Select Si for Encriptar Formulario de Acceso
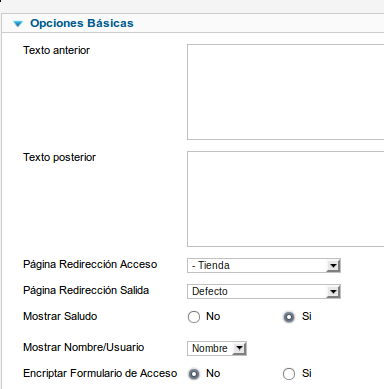Screen dimensions: 384x389 point(289,374)
